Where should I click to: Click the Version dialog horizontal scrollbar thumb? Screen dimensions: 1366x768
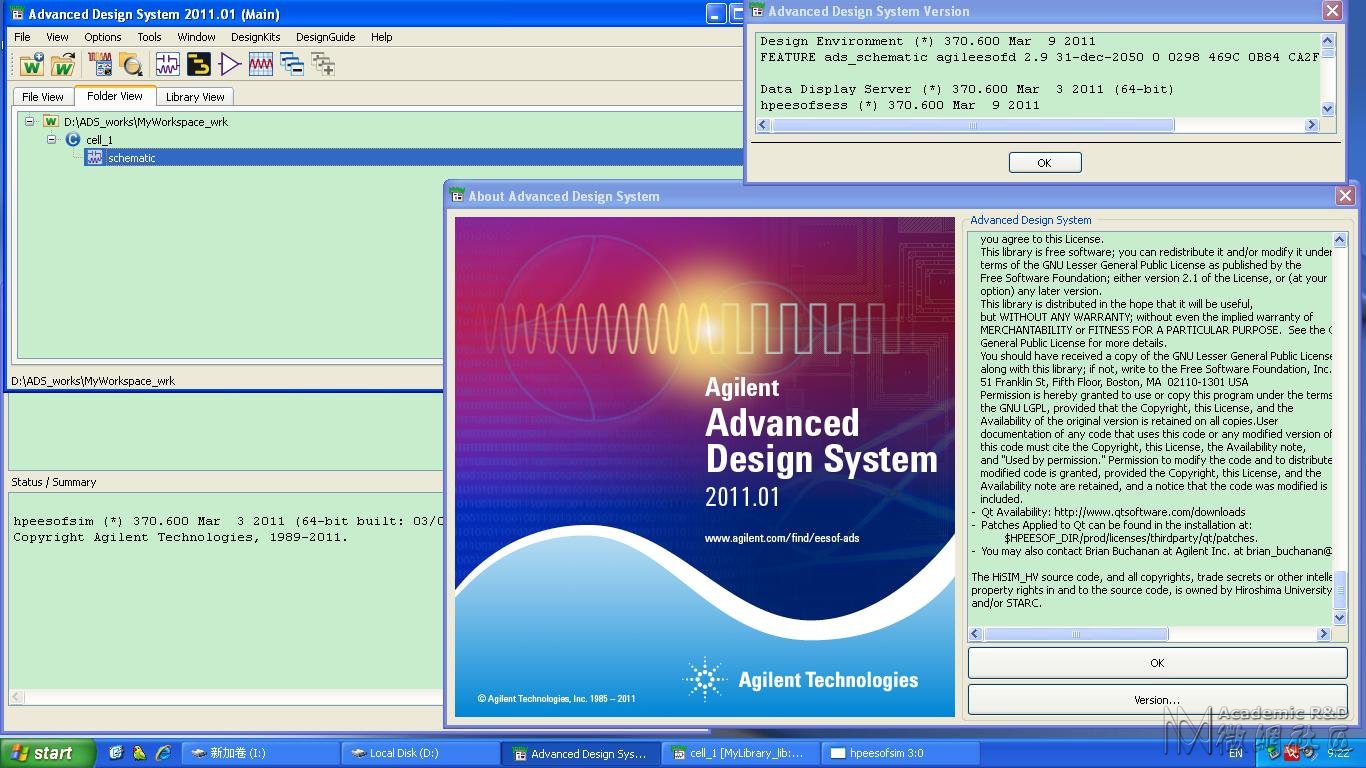[973, 126]
